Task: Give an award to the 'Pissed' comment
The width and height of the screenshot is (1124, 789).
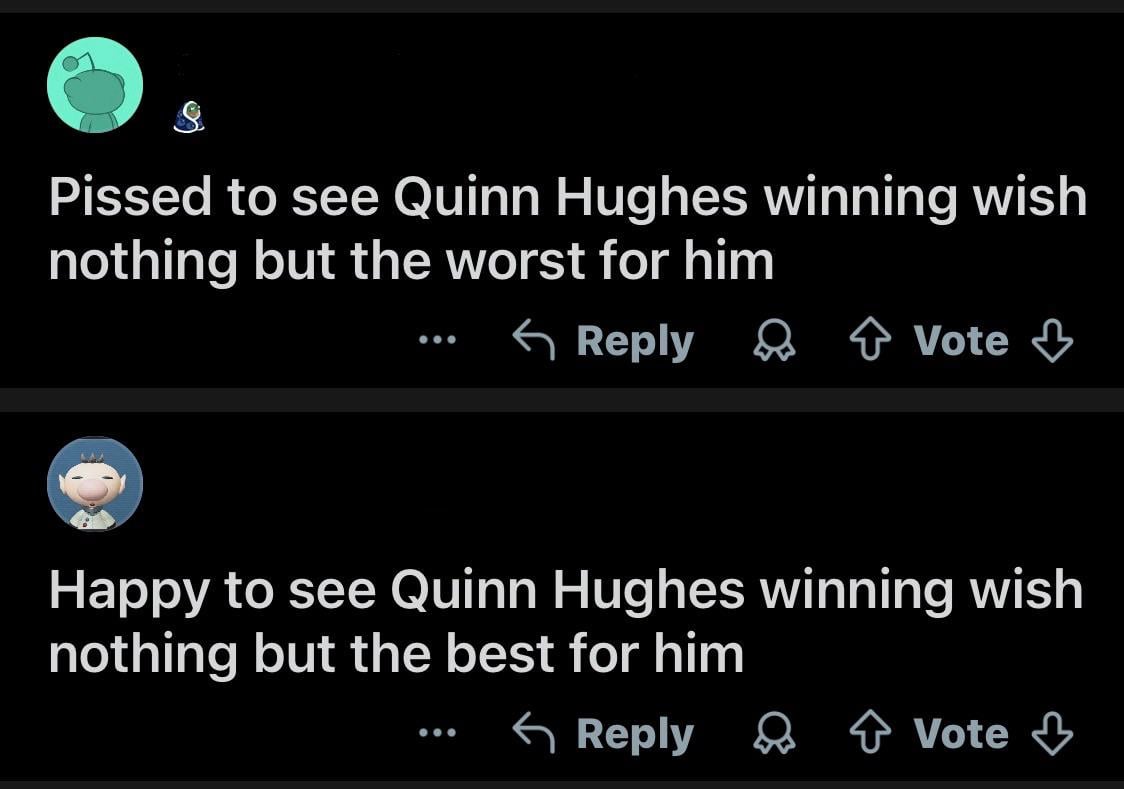Action: click(774, 343)
